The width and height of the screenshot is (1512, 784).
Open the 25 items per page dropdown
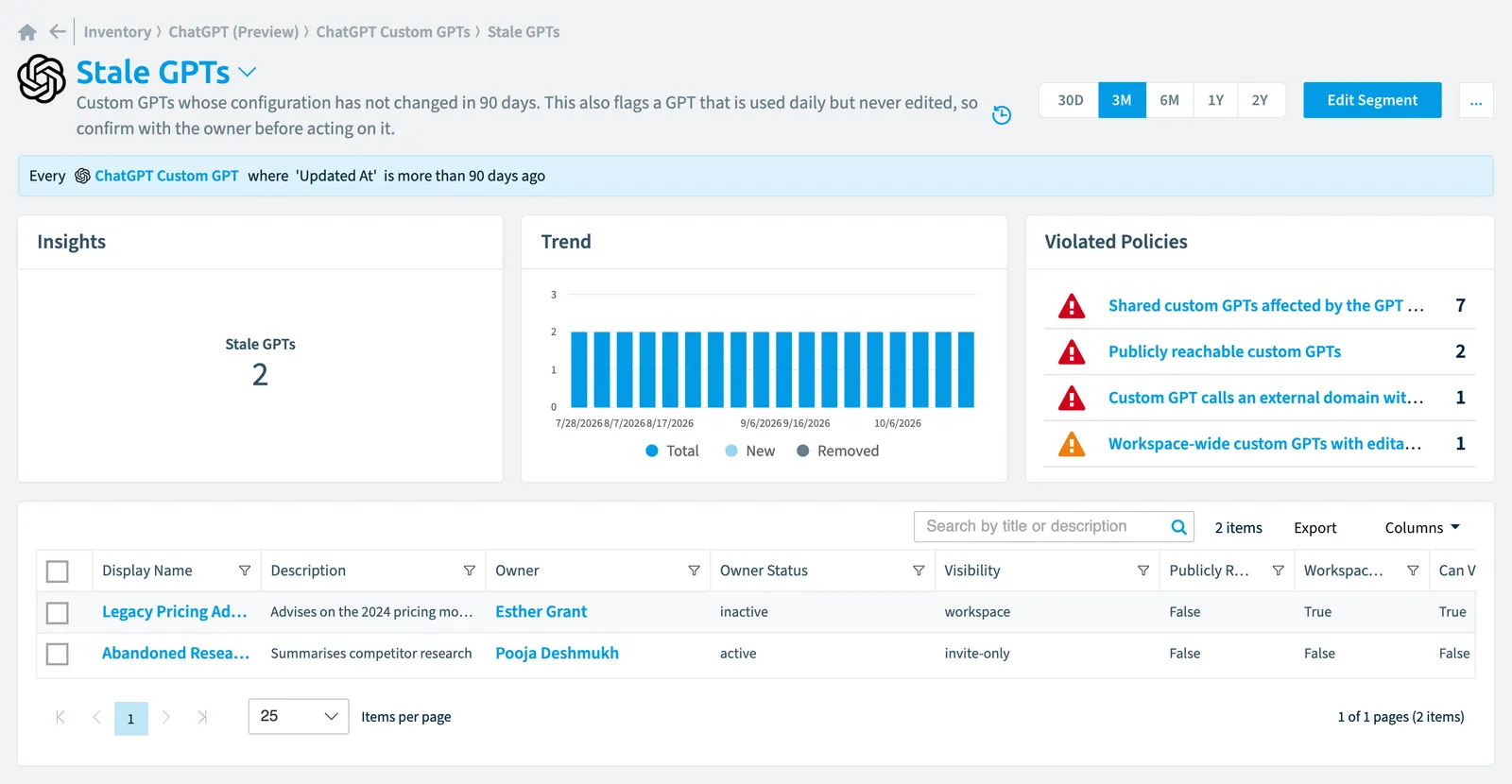coord(299,717)
